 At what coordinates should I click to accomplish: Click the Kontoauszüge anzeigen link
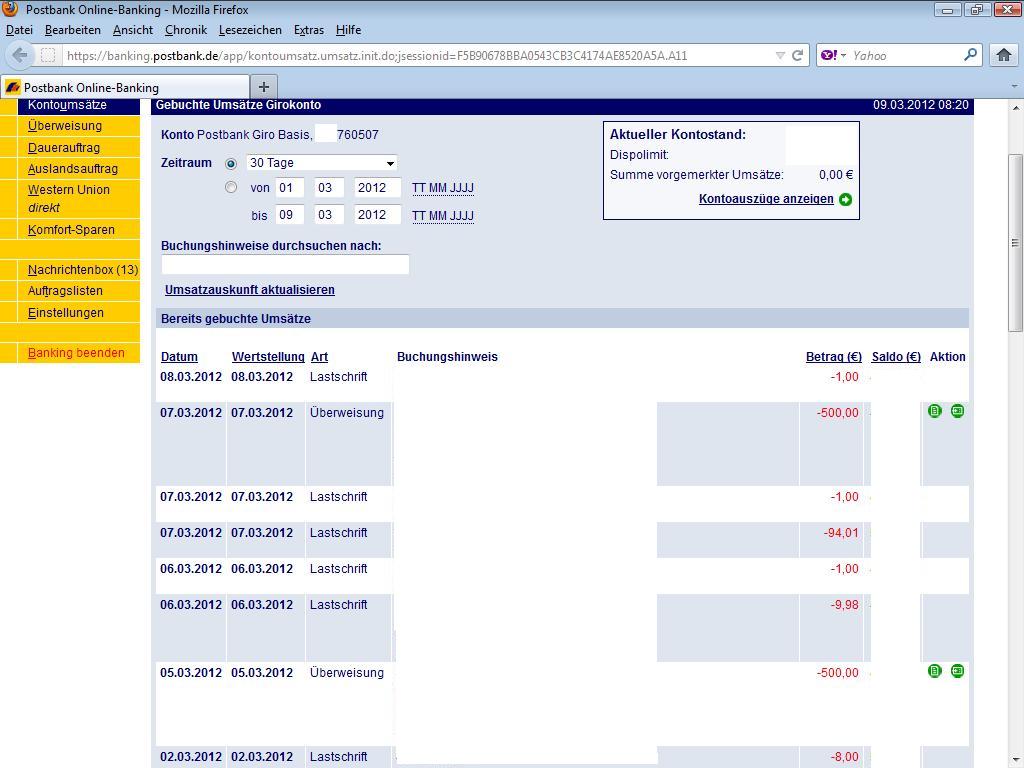(x=766, y=199)
